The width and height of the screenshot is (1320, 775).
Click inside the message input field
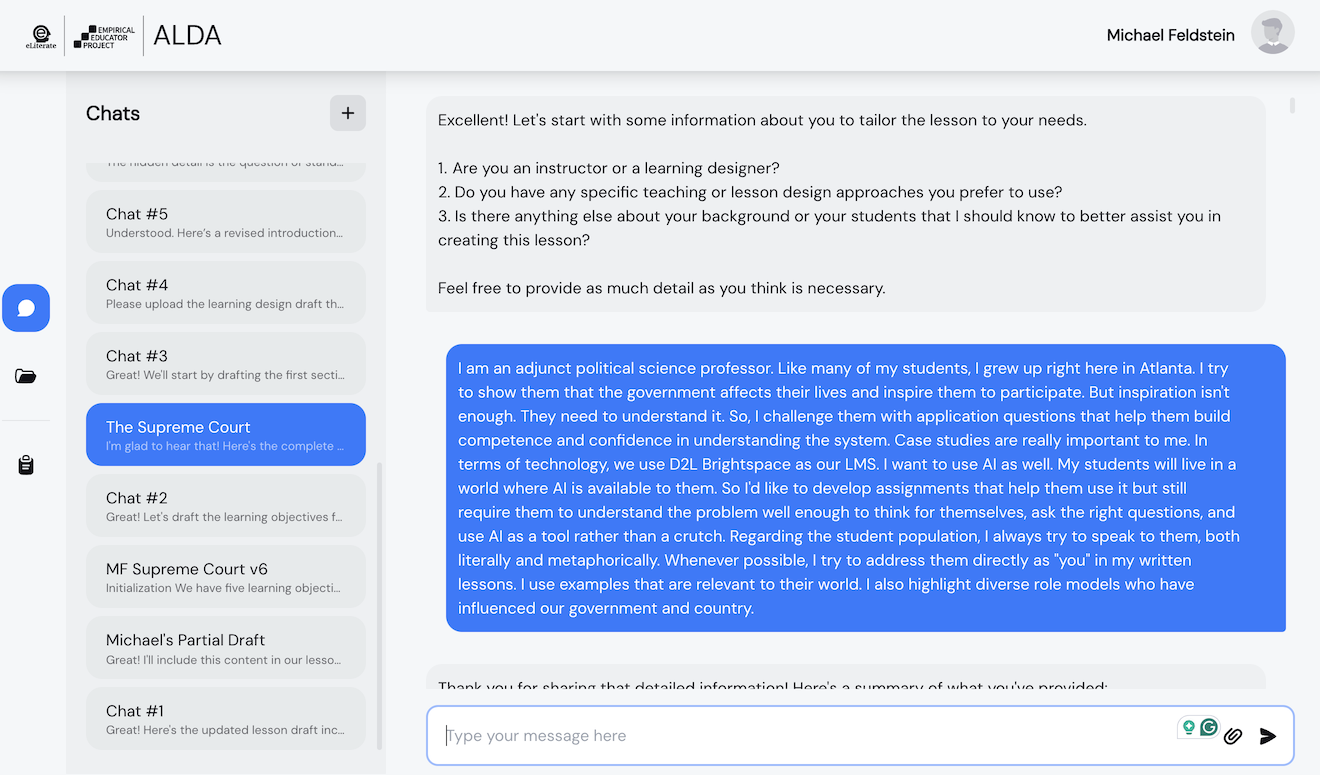(x=700, y=735)
